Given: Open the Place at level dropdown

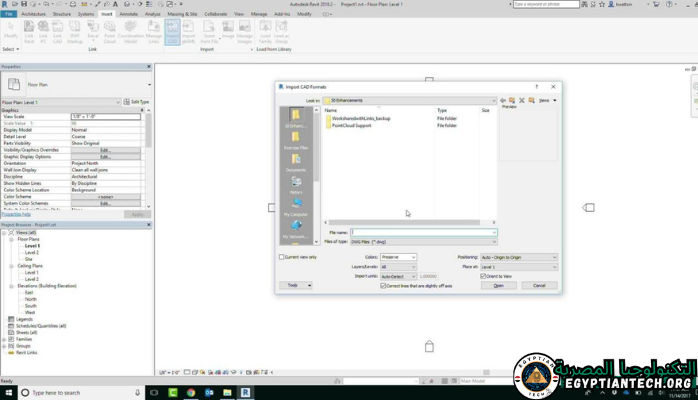Looking at the screenshot, I should pyautogui.click(x=519, y=267).
